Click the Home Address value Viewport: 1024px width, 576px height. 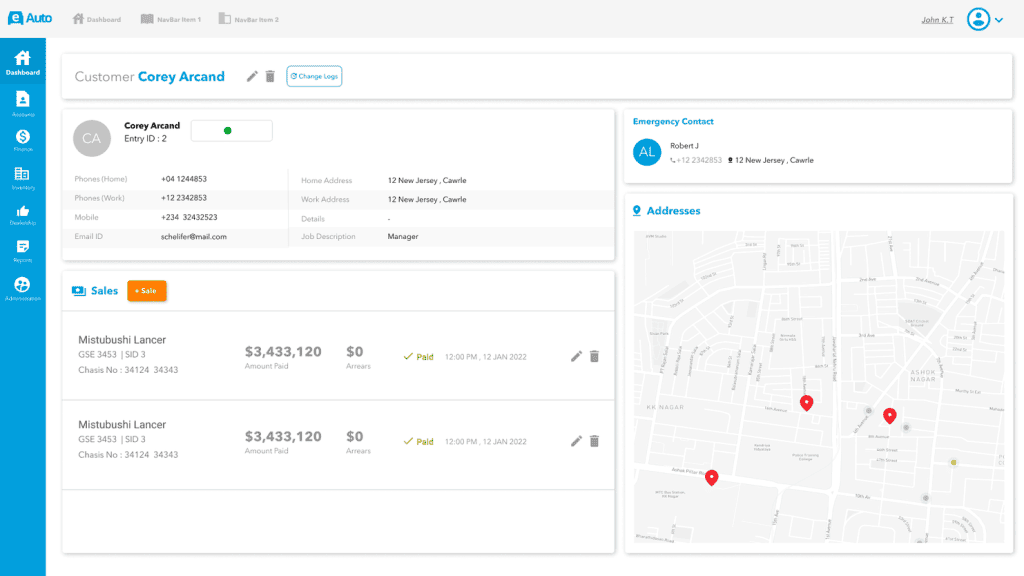point(427,180)
